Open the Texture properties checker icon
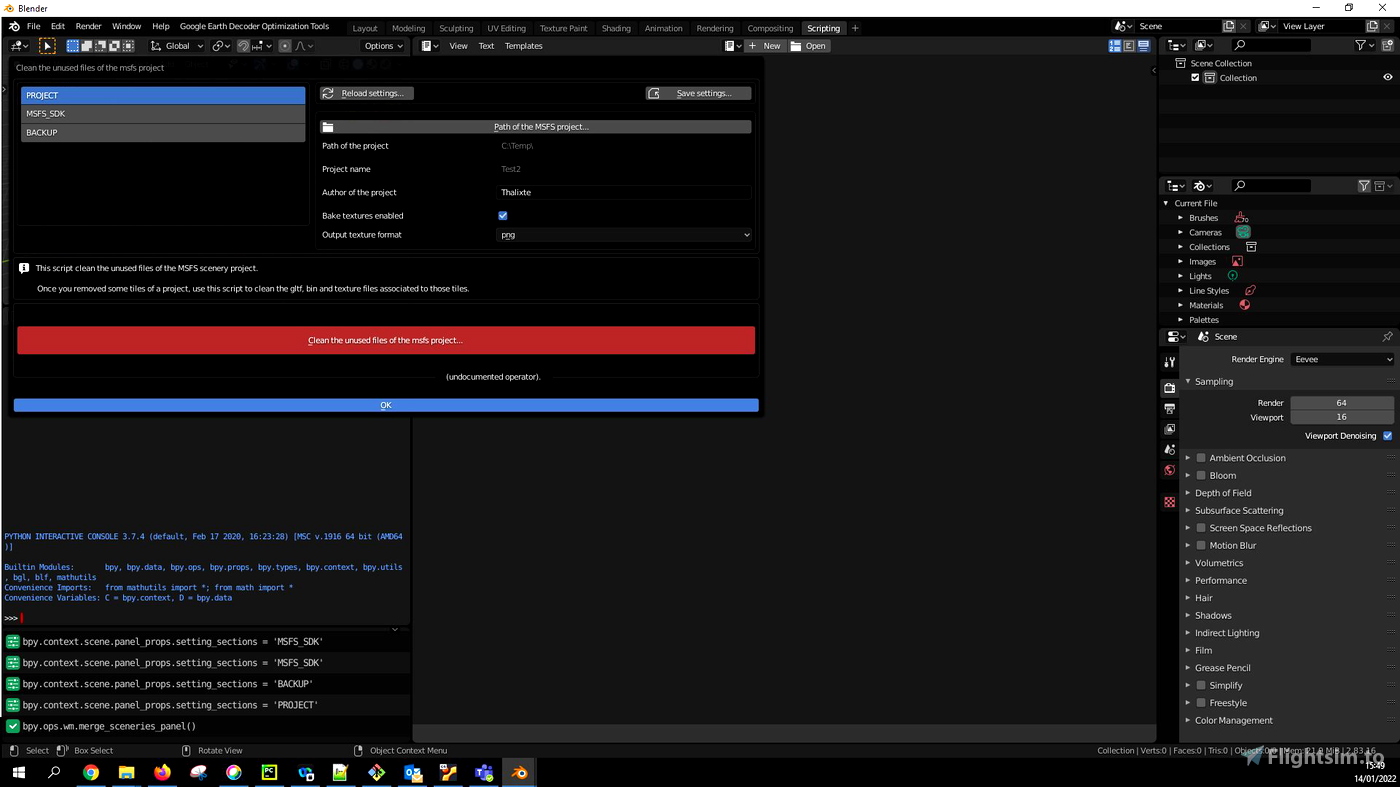This screenshot has width=1400, height=787. pyautogui.click(x=1169, y=502)
